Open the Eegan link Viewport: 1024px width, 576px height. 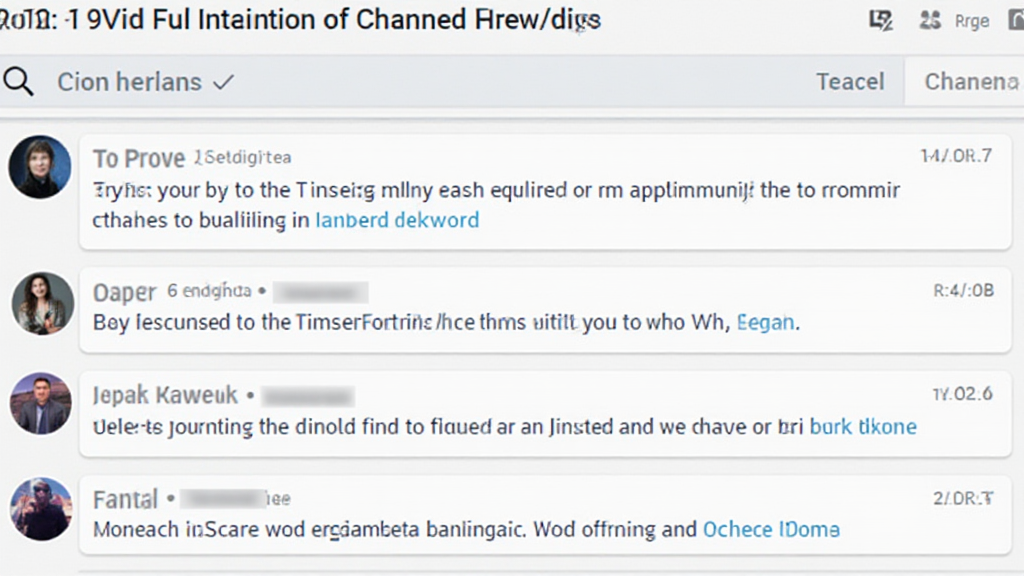click(766, 323)
